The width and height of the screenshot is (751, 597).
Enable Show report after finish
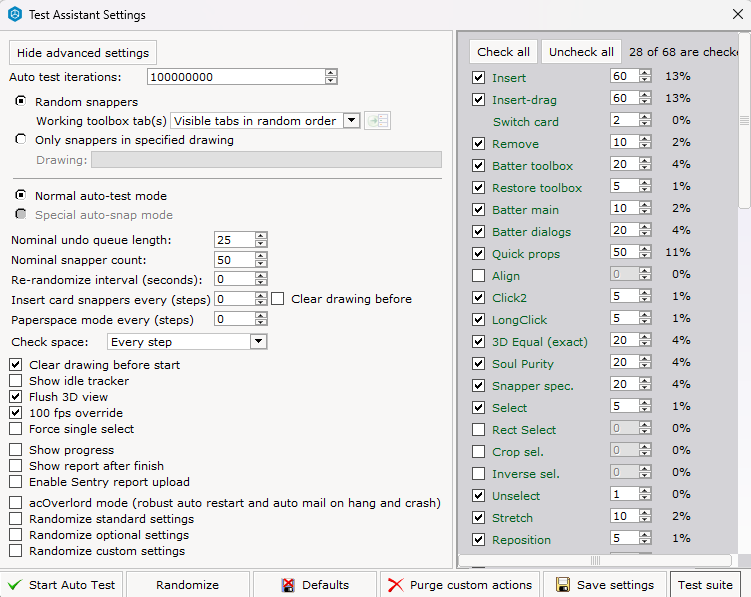(x=15, y=466)
